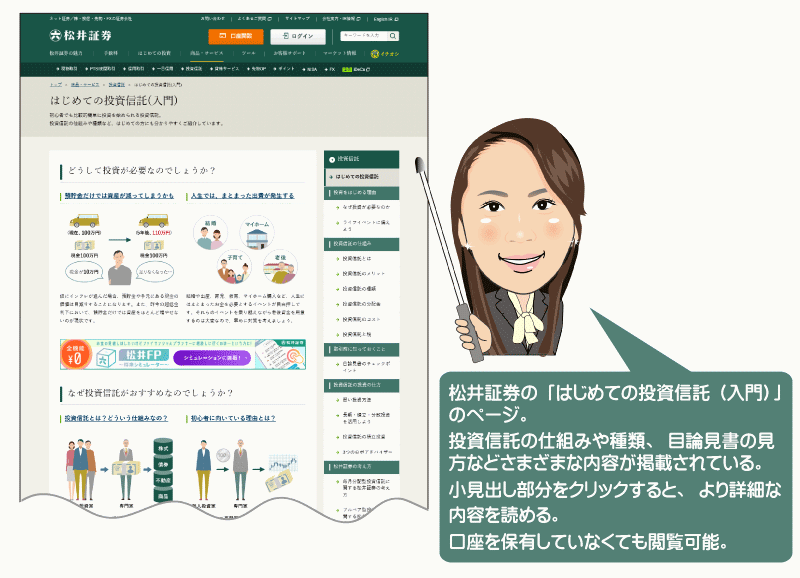Open sidebar item 投資信託と税

(357, 335)
